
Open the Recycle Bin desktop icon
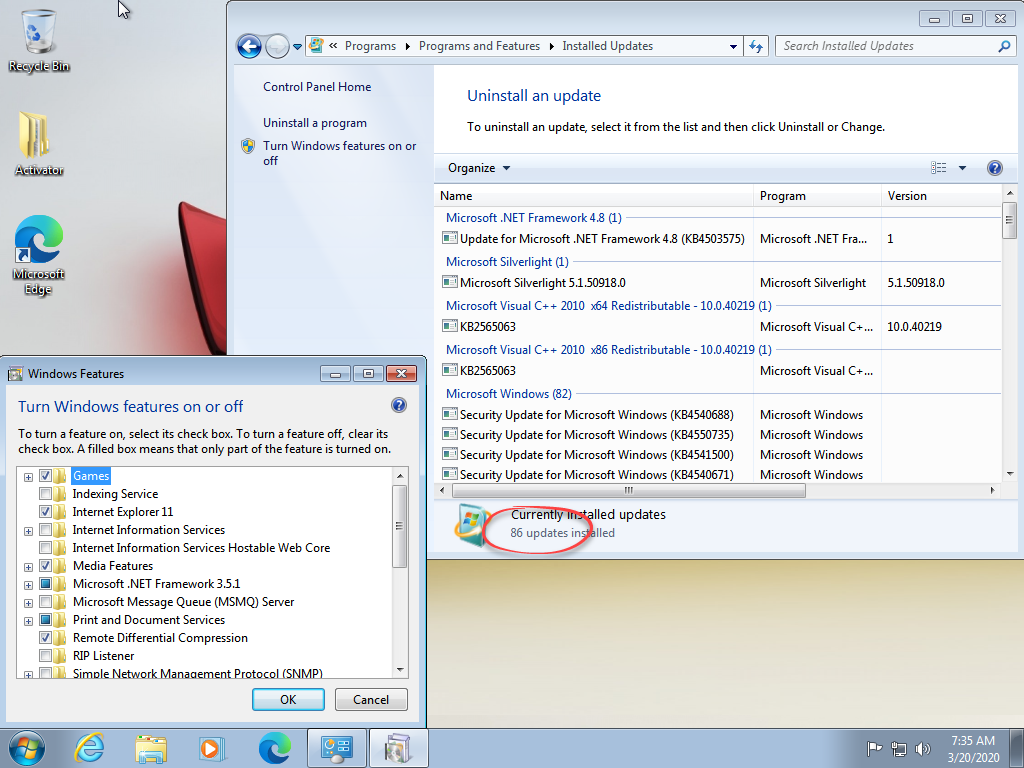point(39,39)
